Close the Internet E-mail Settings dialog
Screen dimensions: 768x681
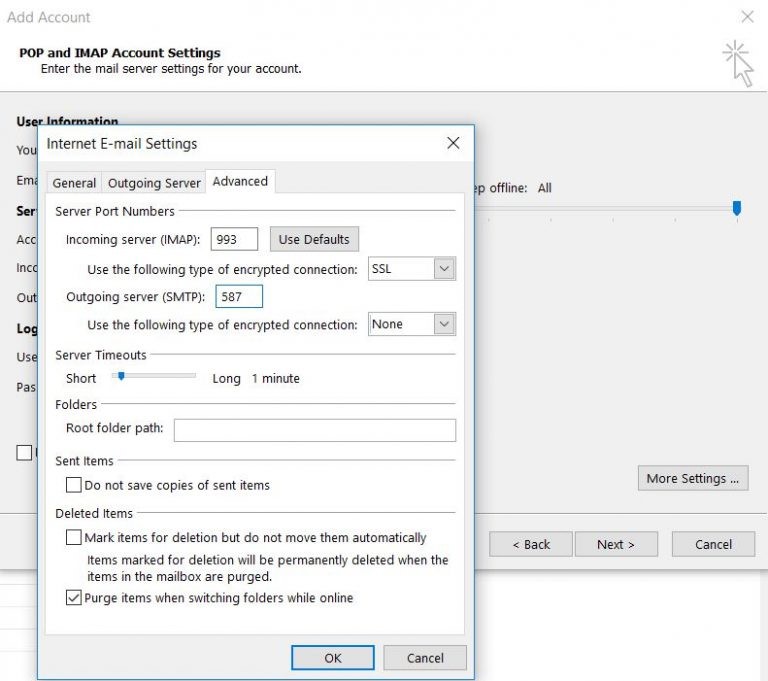click(x=453, y=143)
